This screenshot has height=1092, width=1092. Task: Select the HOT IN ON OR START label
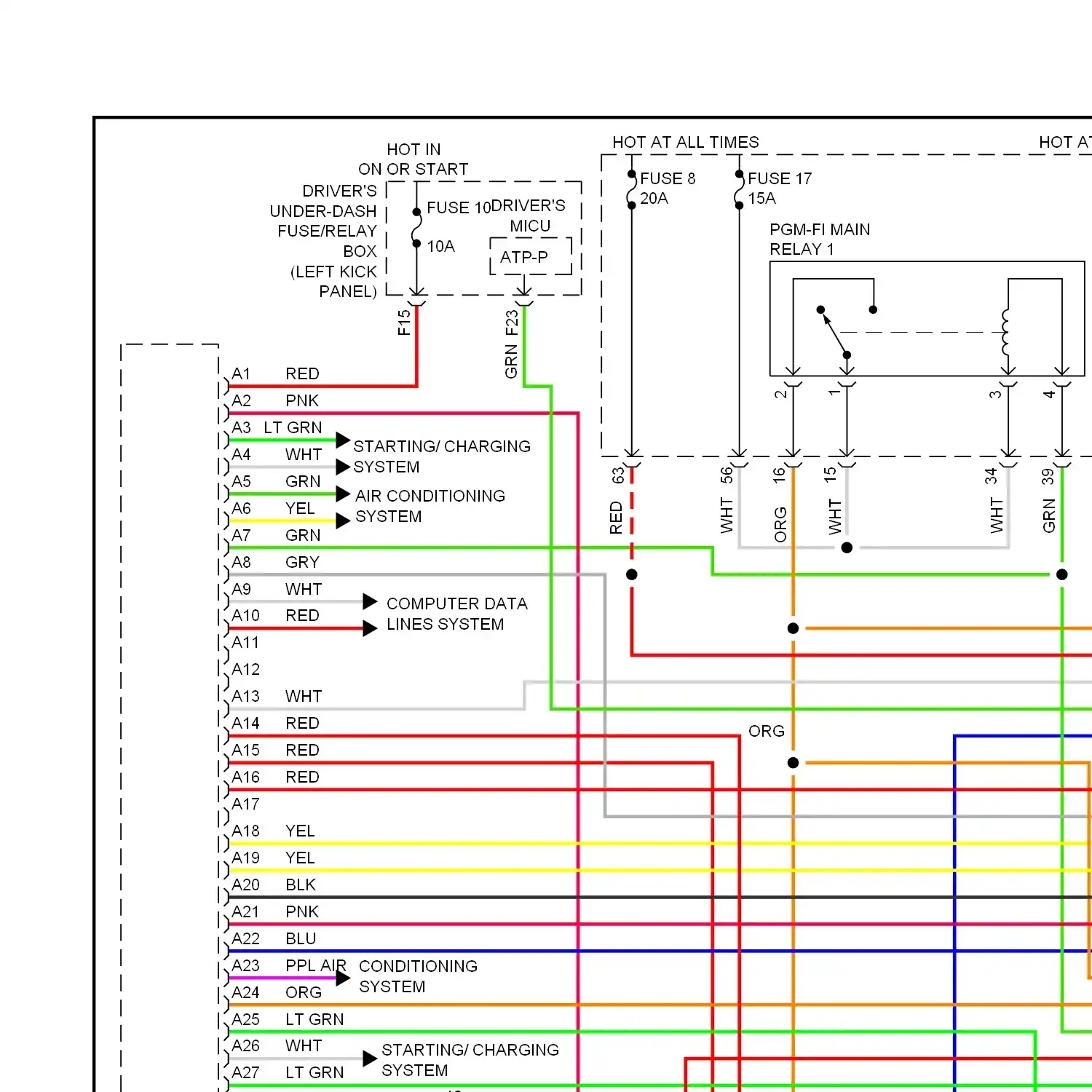point(414,159)
